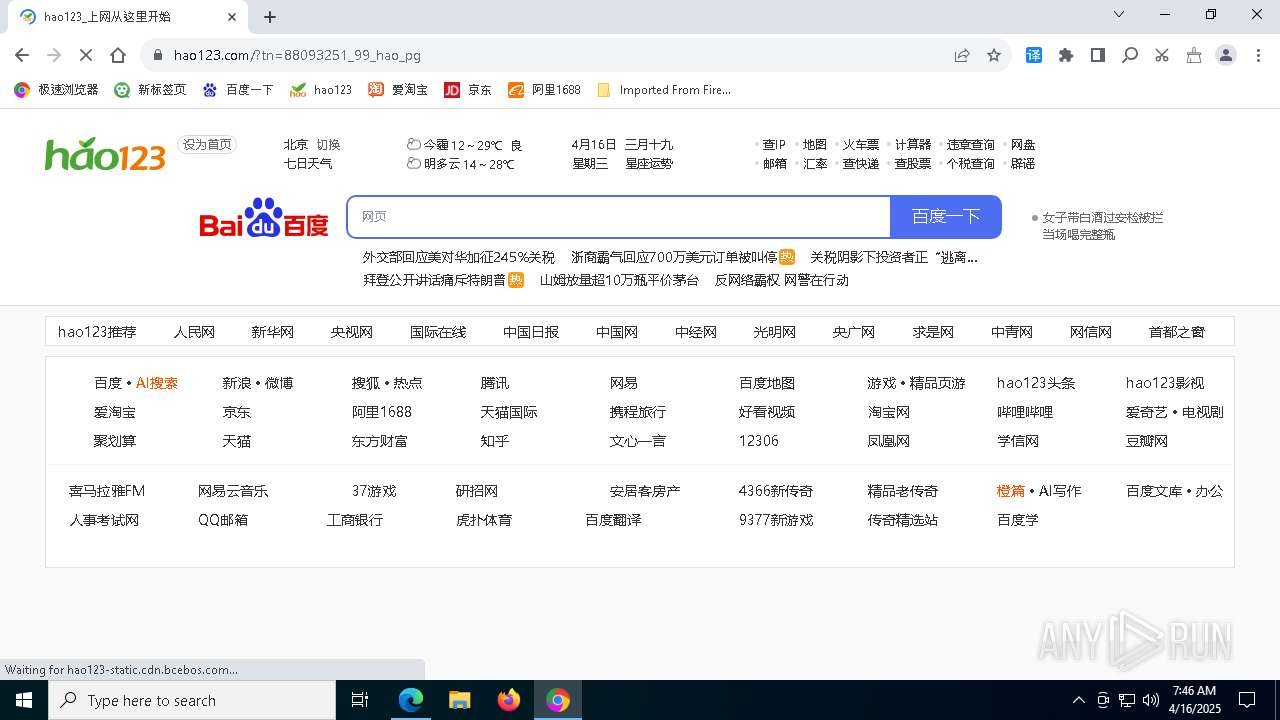Open the 哔哩哔哩 link
1280x720 pixels.
[1025, 412]
